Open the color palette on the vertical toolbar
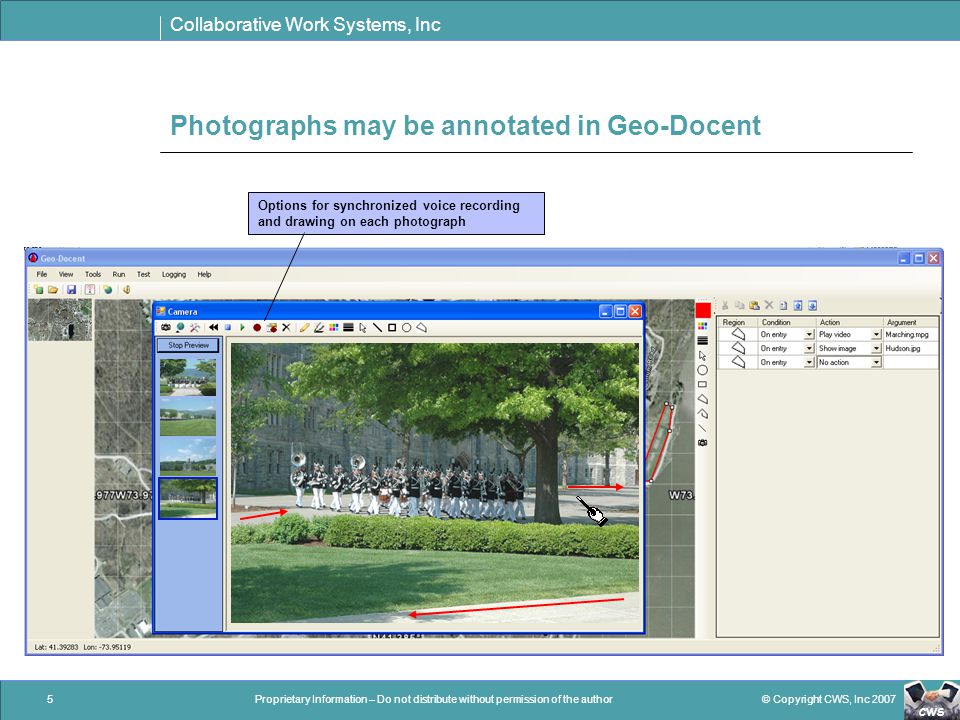960x720 pixels. click(703, 326)
